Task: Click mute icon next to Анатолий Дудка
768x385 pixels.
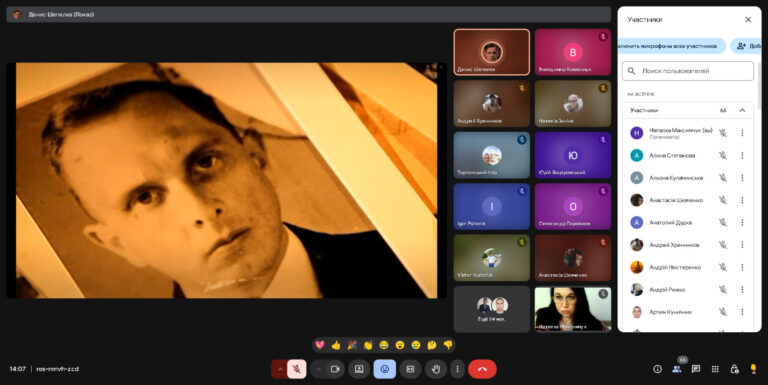Action: (x=722, y=222)
